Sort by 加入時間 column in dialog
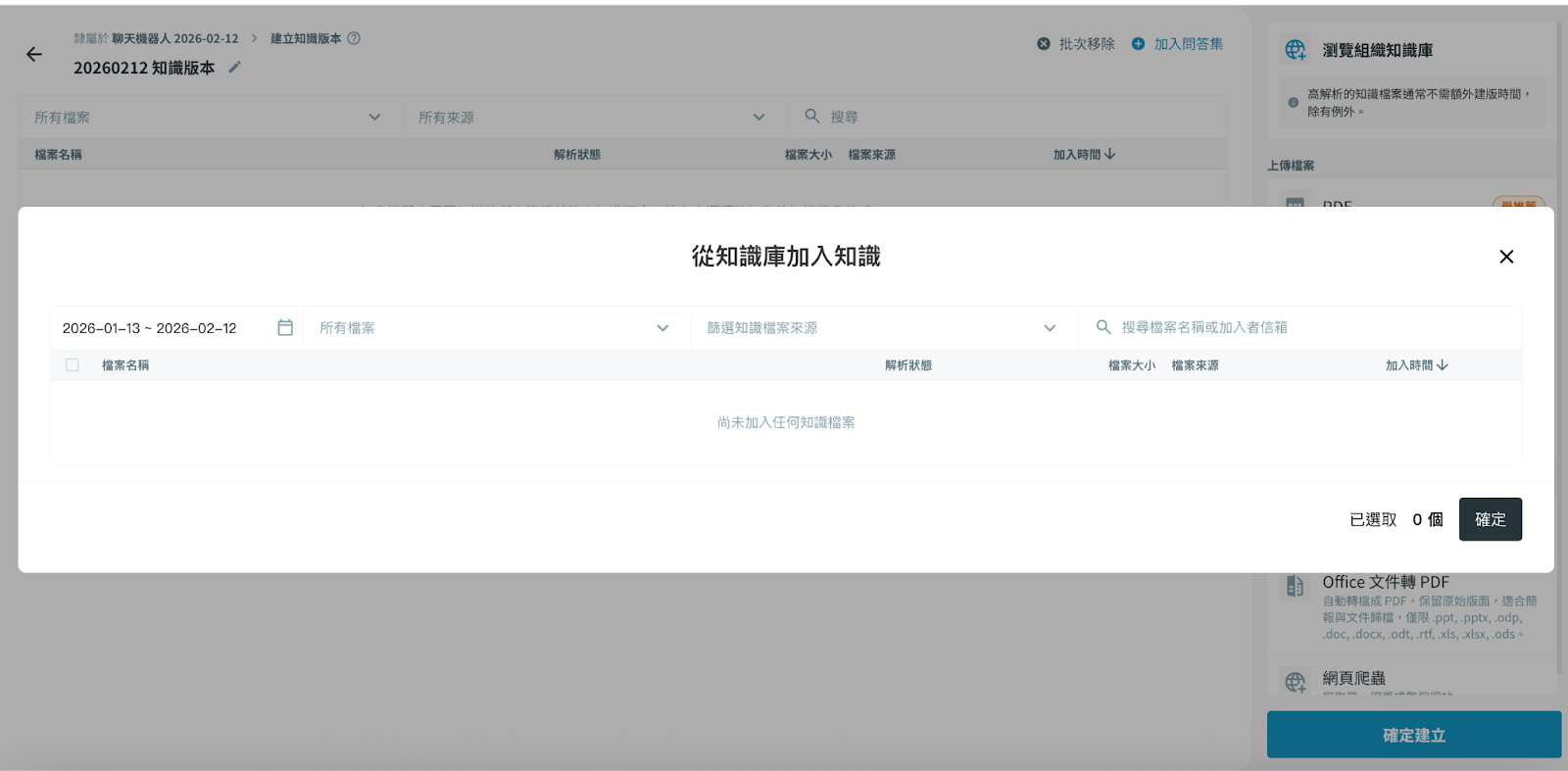This screenshot has width=1568, height=771. coord(1416,365)
